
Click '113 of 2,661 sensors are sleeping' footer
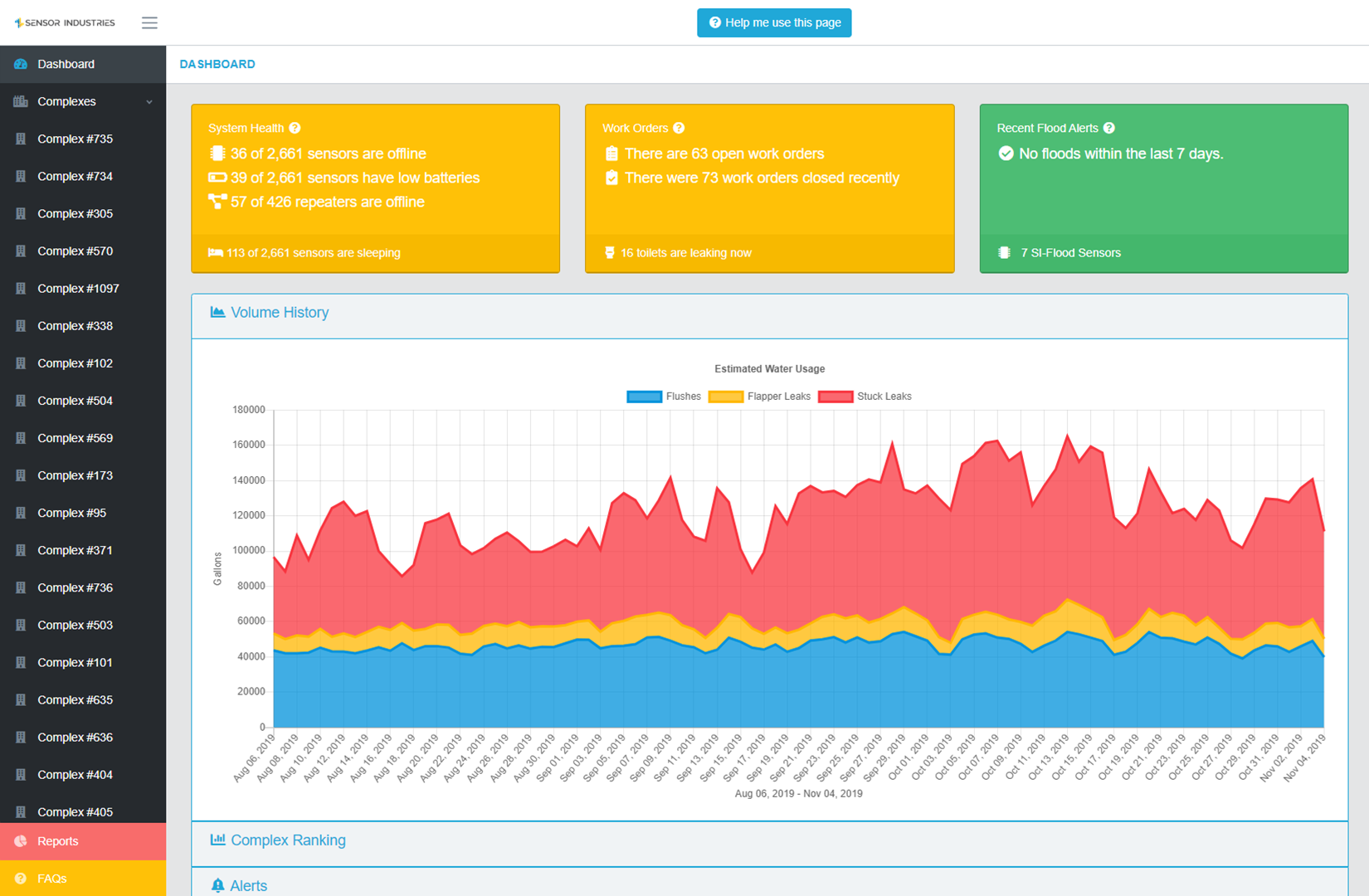[375, 253]
